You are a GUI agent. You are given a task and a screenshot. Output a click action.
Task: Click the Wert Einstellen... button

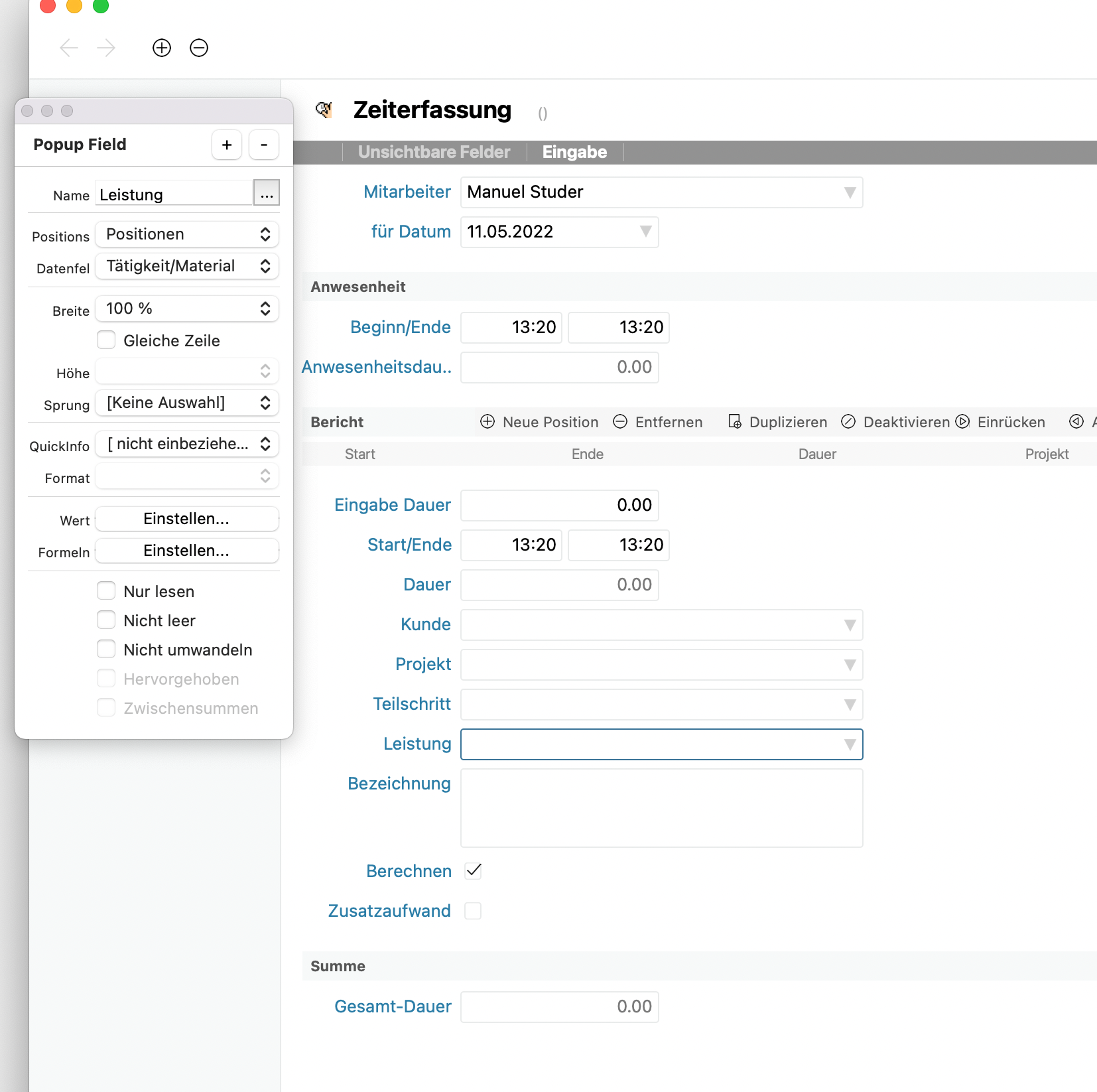tap(187, 519)
